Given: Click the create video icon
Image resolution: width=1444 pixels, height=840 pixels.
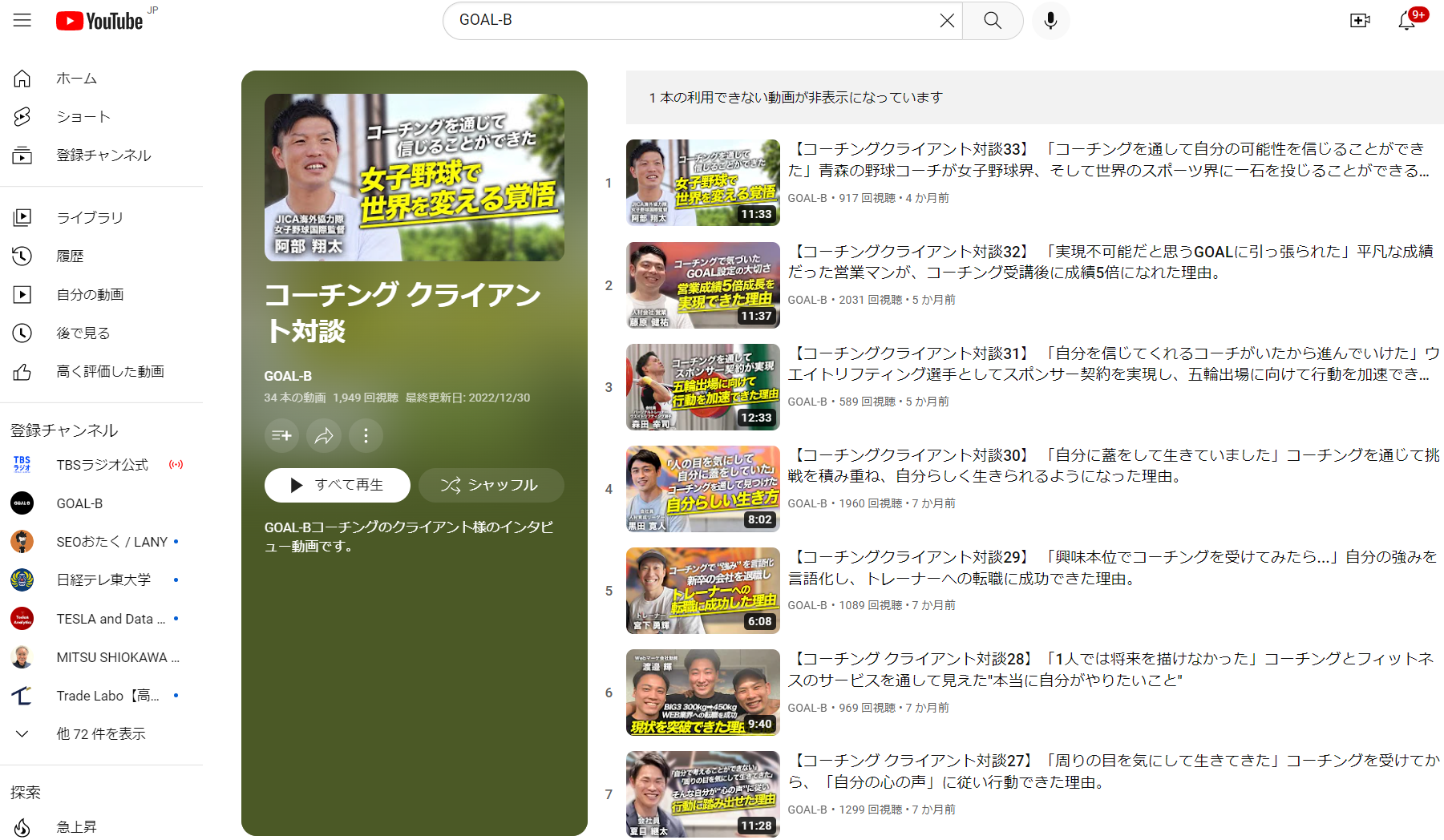Looking at the screenshot, I should (1360, 21).
